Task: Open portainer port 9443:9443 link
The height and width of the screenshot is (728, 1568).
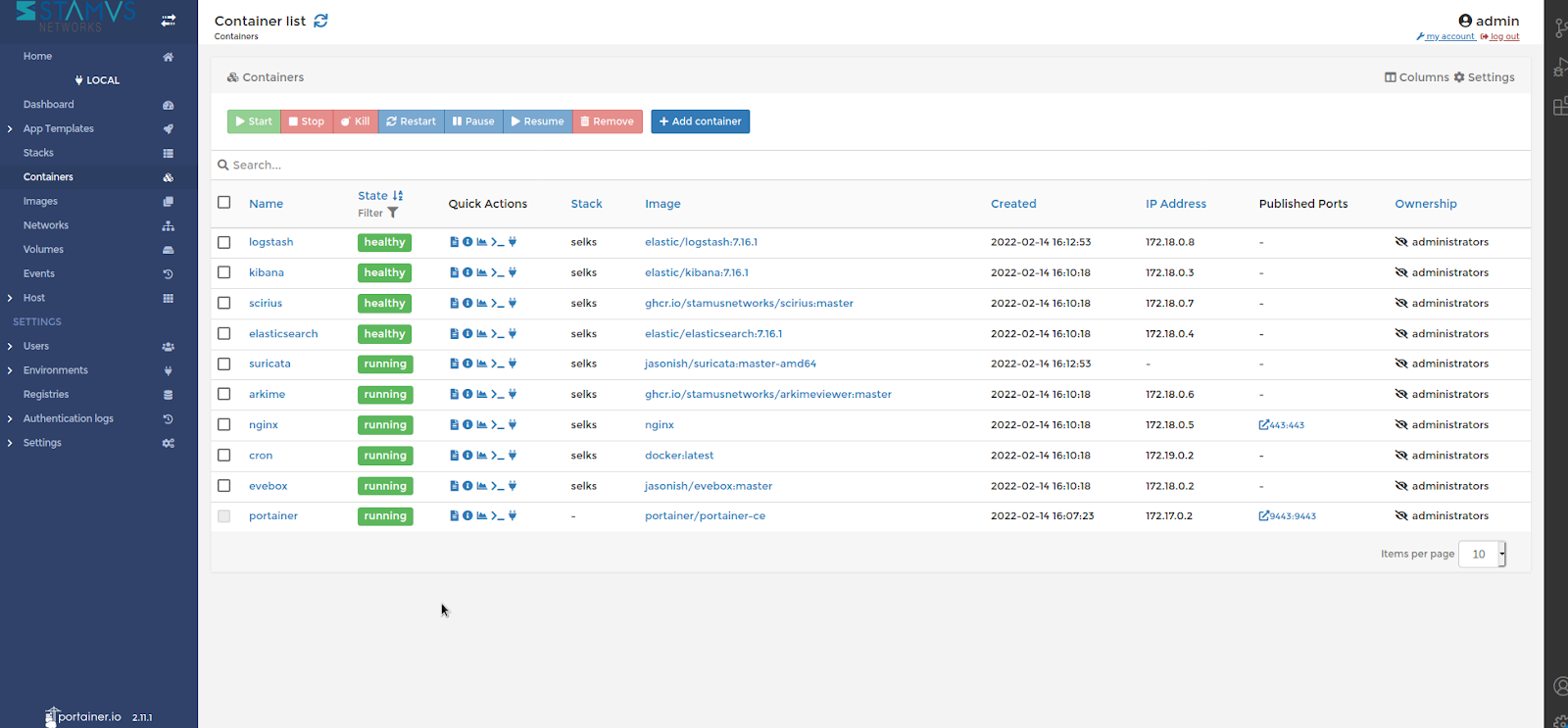Action: point(1288,516)
